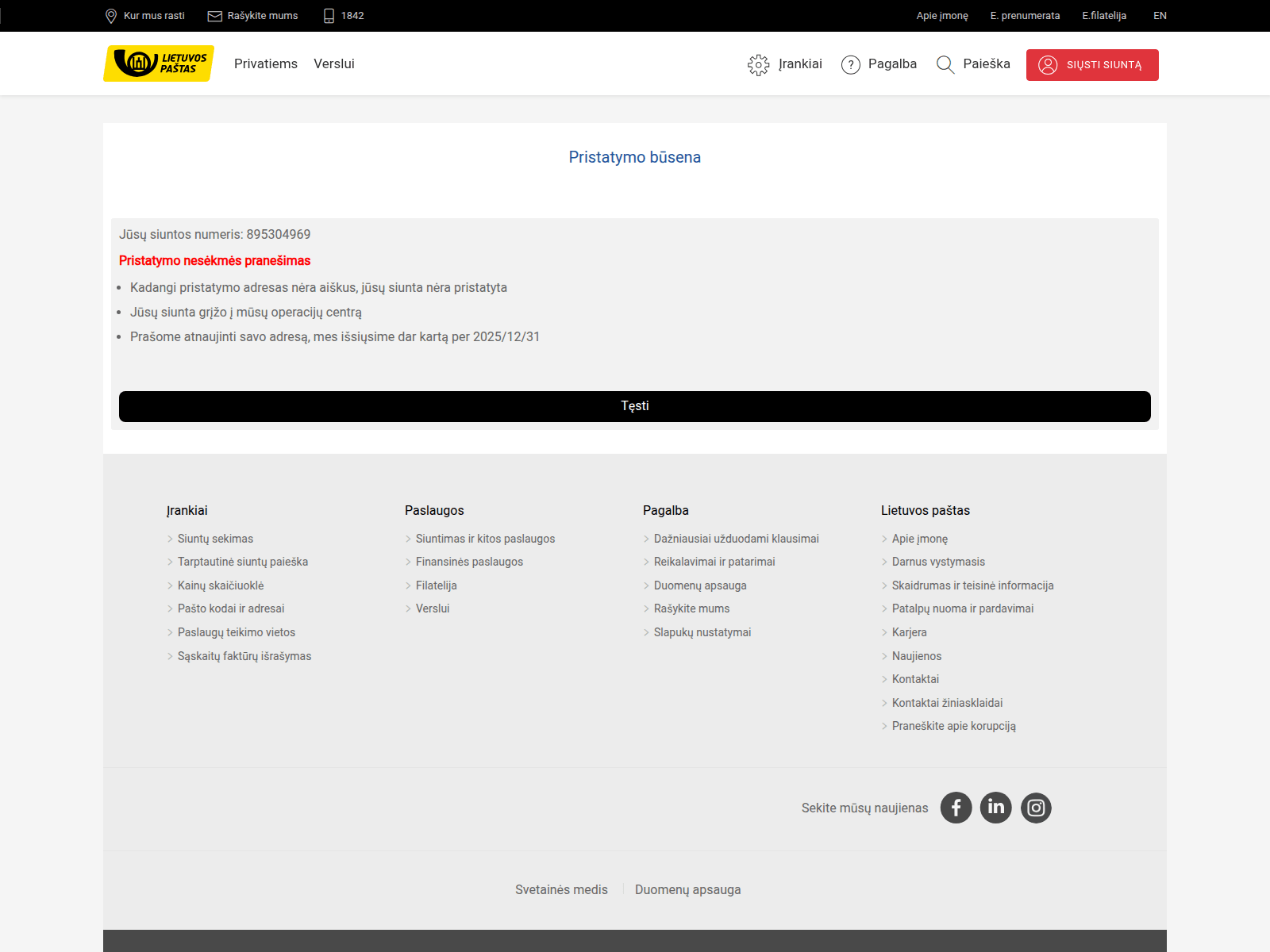1270x952 pixels.
Task: Open Darnus vystymasis link
Action: (938, 562)
